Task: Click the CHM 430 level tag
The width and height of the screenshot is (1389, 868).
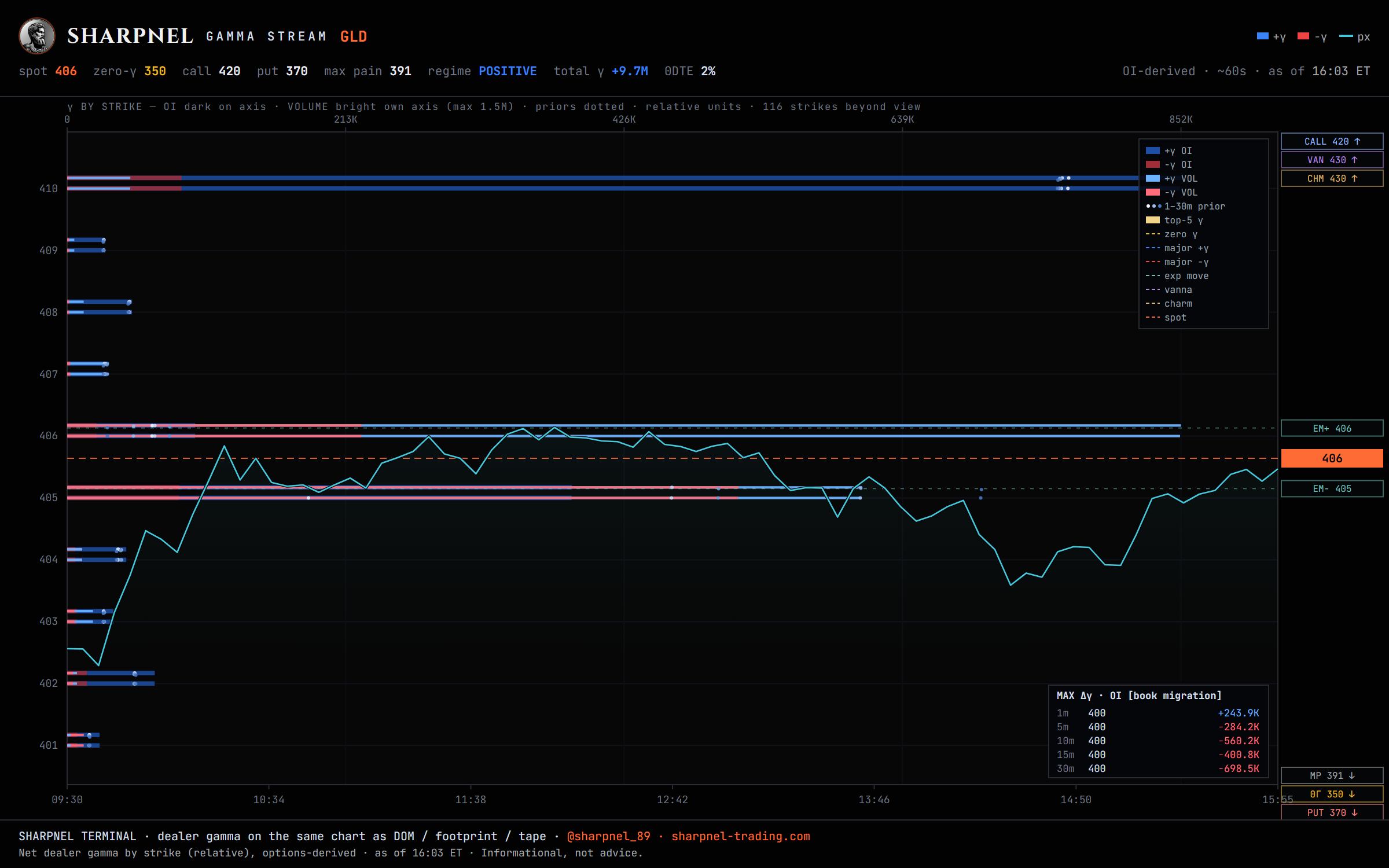Action: point(1332,178)
